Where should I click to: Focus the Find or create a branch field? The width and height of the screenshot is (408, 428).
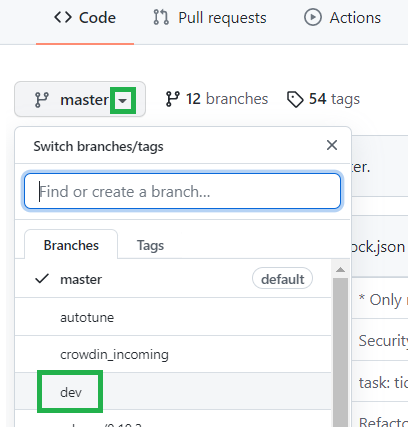coord(182,191)
